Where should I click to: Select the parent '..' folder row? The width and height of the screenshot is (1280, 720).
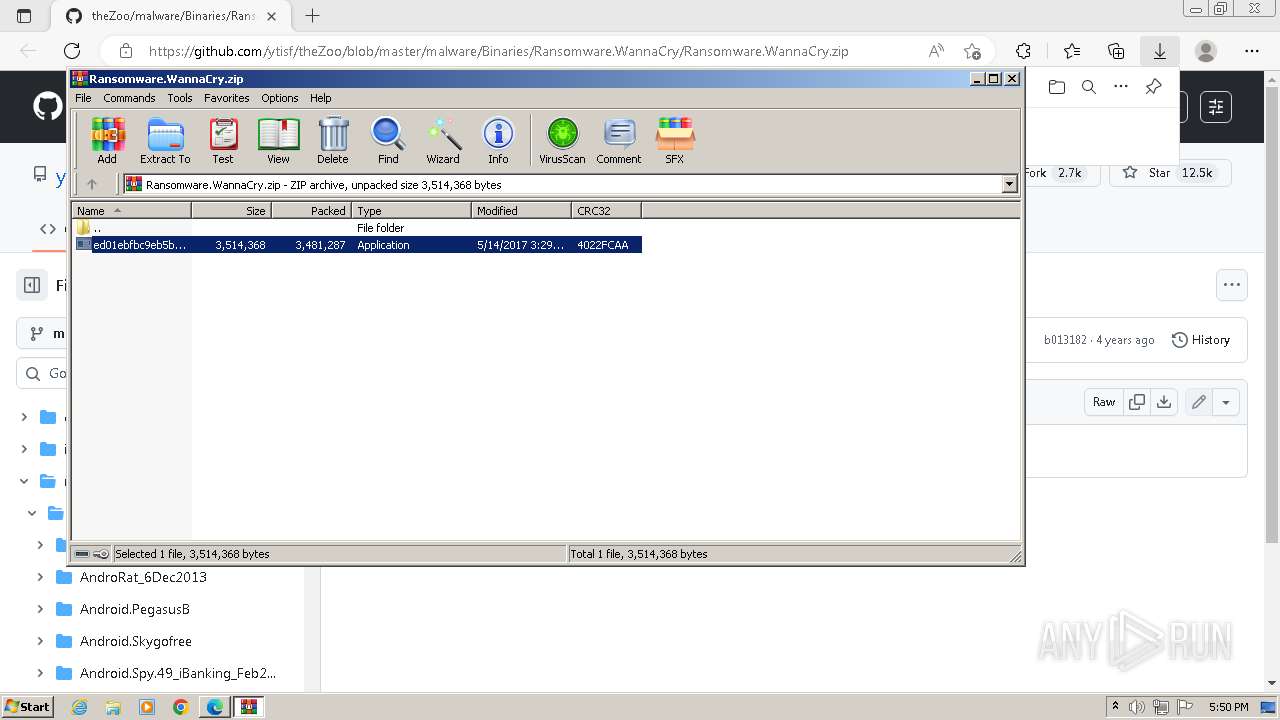[357, 228]
